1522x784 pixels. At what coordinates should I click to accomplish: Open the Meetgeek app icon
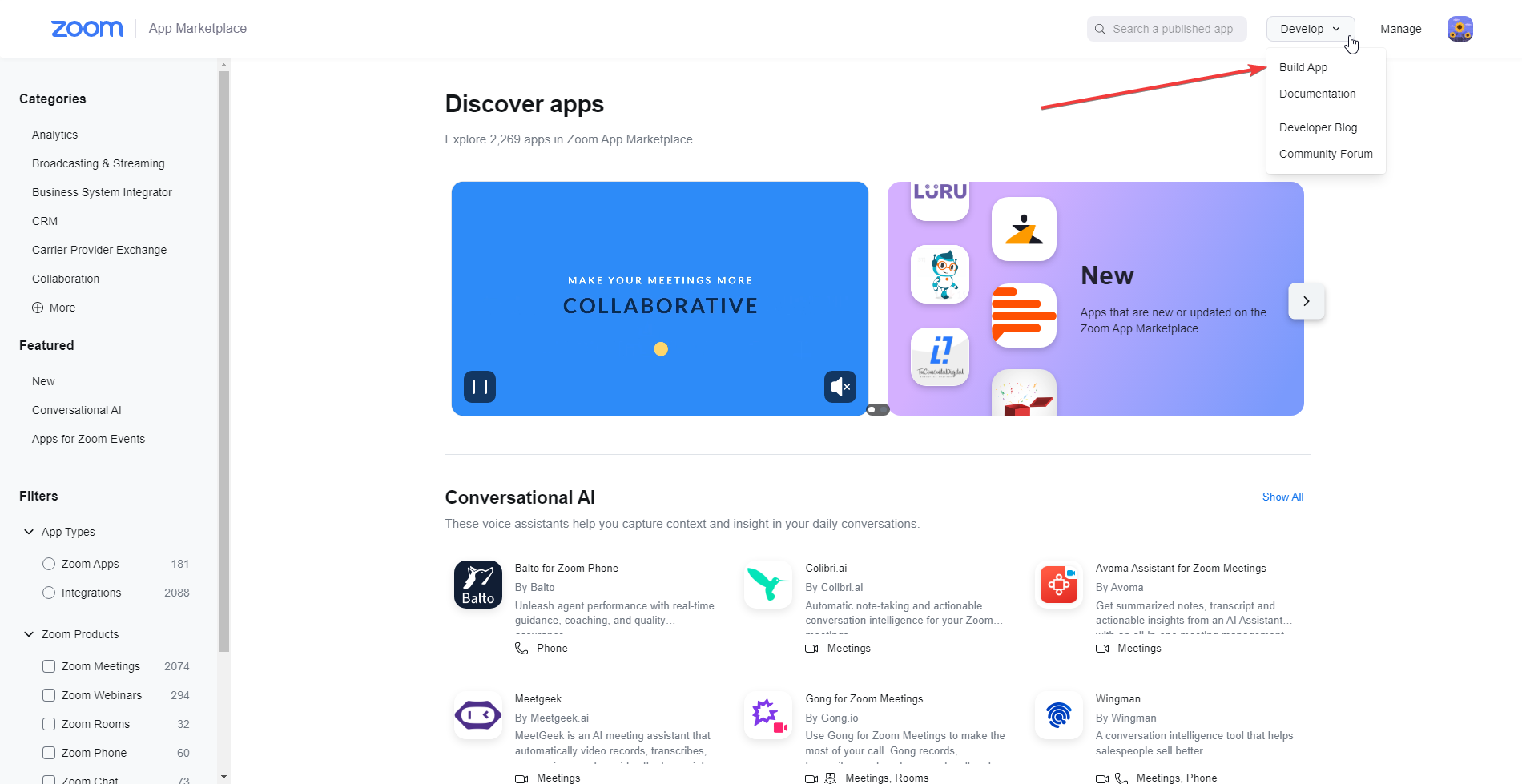coord(478,715)
